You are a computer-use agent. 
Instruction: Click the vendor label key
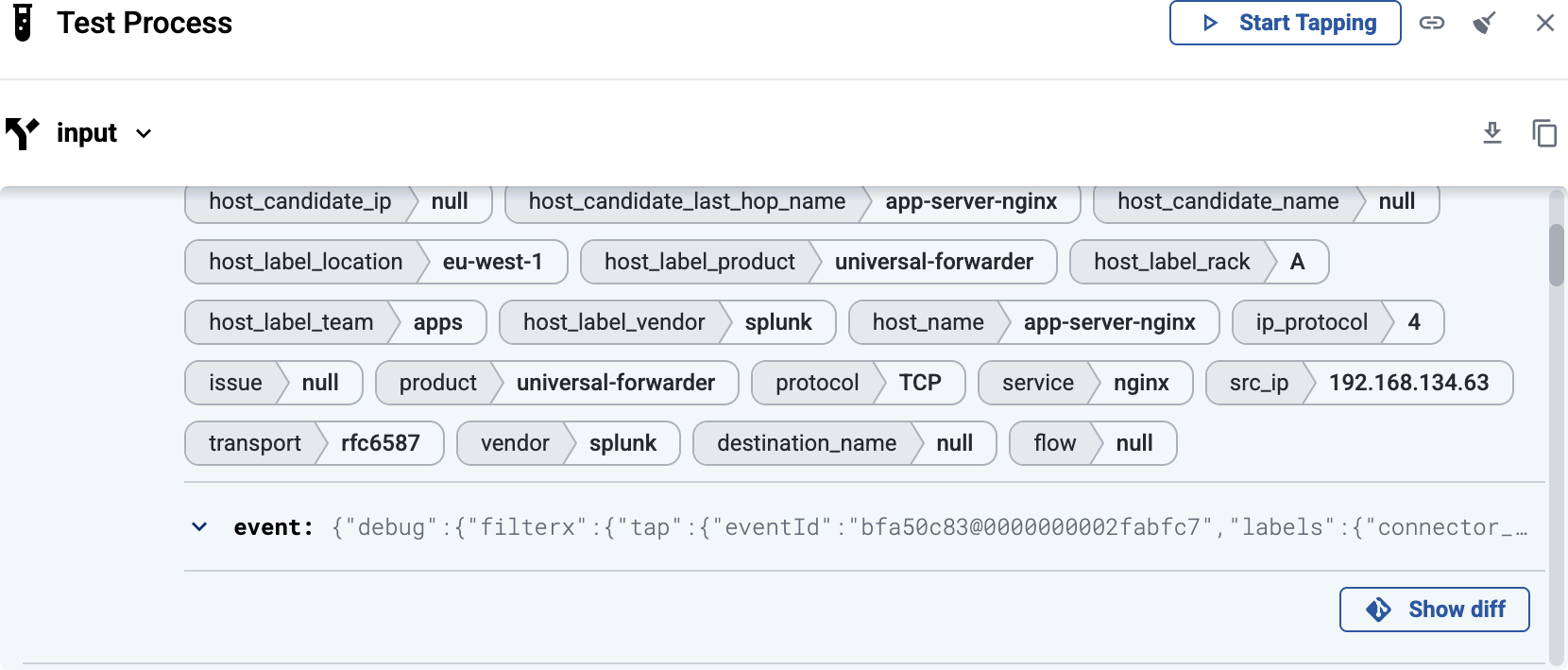click(515, 443)
